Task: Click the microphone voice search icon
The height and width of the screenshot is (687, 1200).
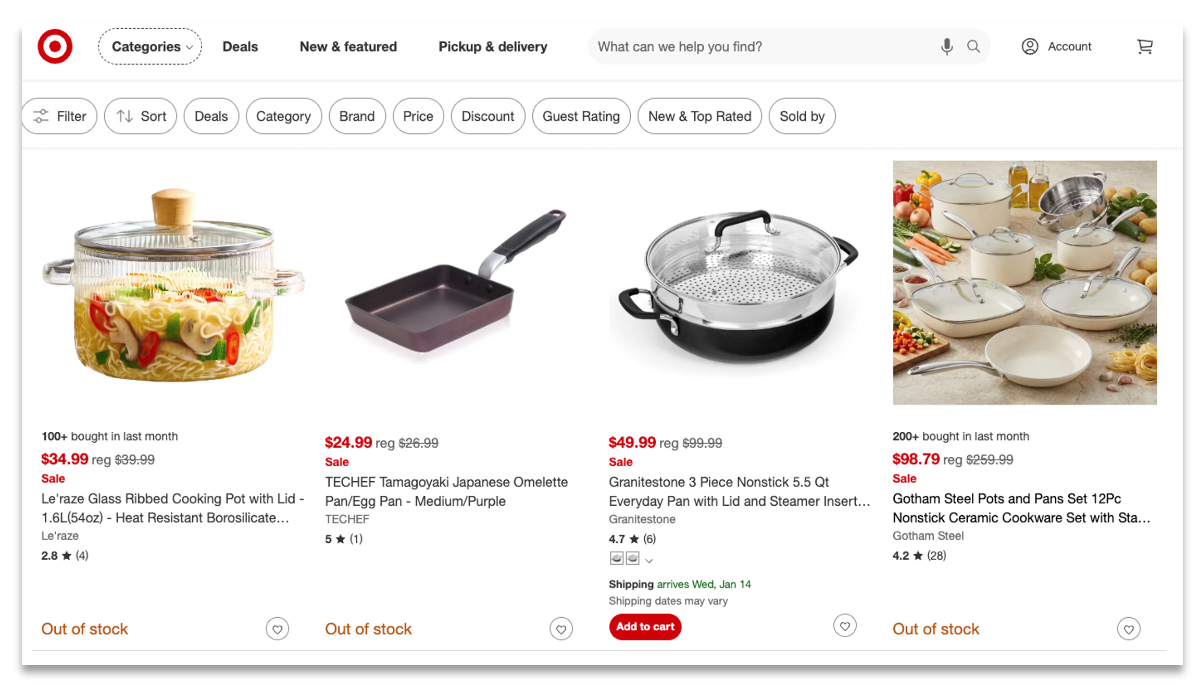Action: click(946, 47)
